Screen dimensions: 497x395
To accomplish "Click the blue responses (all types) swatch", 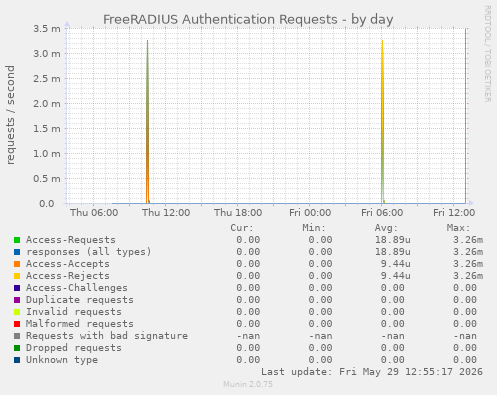I will tap(17, 252).
